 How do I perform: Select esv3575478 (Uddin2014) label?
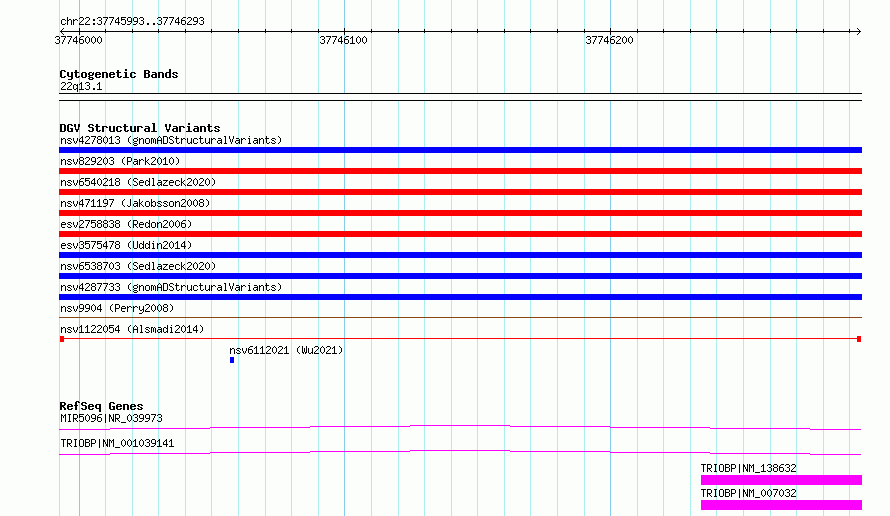[126, 245]
